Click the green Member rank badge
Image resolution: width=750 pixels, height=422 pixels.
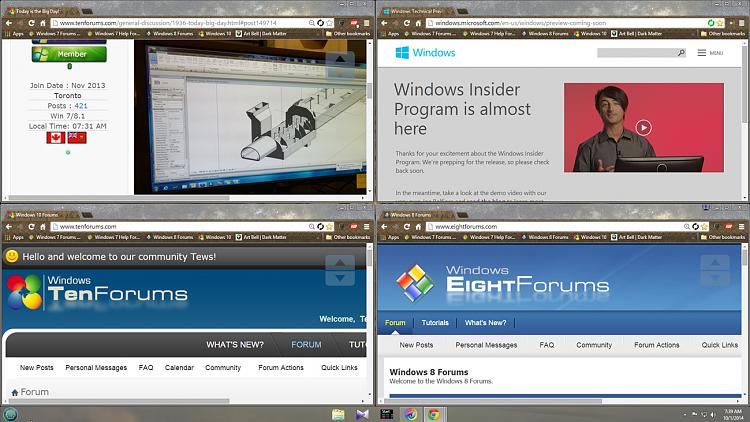click(69, 54)
